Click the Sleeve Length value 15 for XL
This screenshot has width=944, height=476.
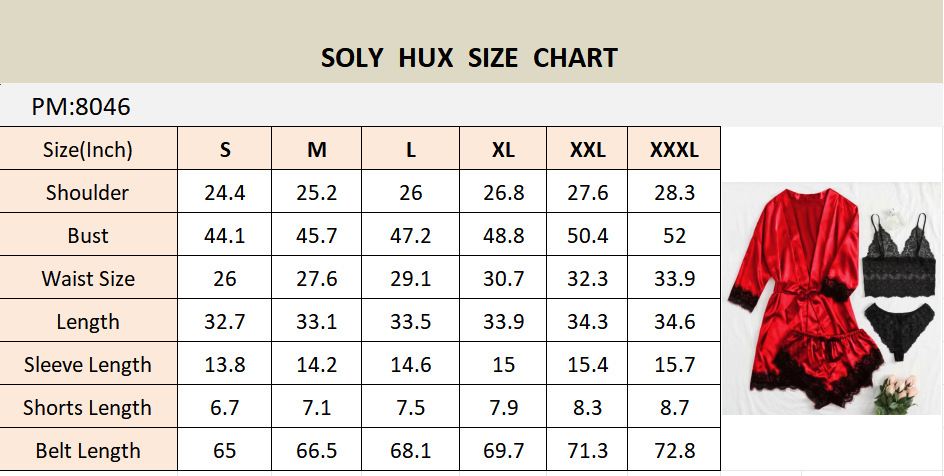(503, 365)
